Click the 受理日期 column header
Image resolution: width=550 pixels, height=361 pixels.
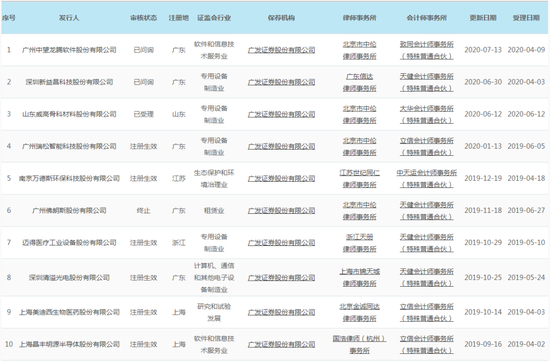(526, 18)
